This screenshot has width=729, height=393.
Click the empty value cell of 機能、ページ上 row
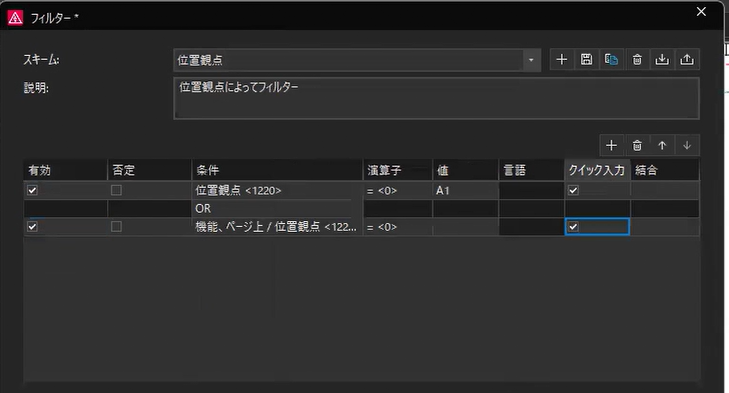point(465,226)
